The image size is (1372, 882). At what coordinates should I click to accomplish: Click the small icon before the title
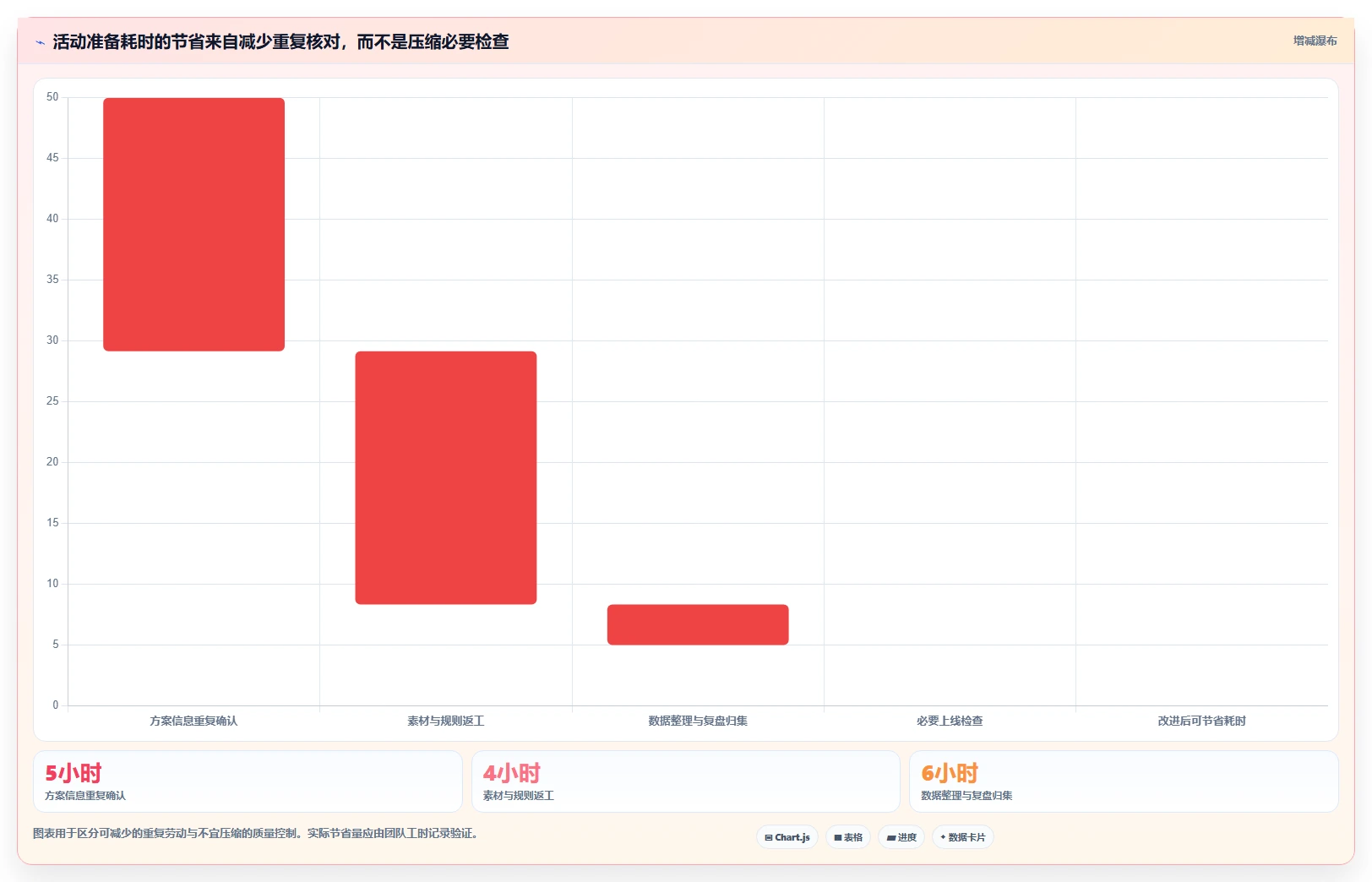point(40,42)
